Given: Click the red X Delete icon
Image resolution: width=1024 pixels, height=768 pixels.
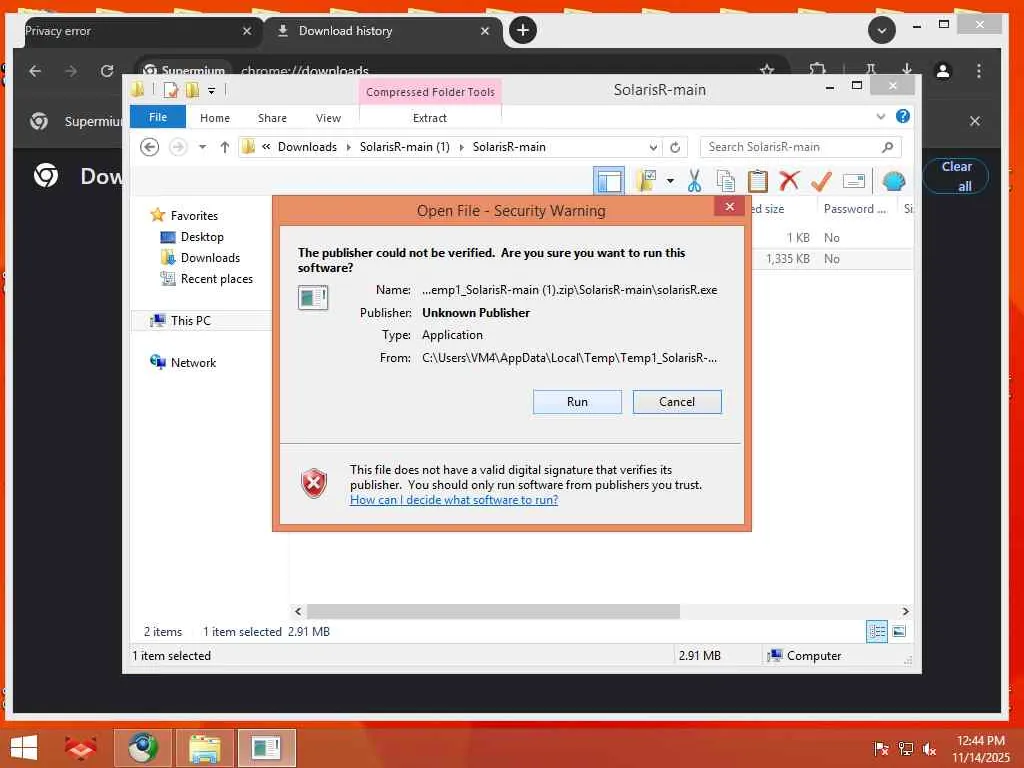Looking at the screenshot, I should pos(789,181).
